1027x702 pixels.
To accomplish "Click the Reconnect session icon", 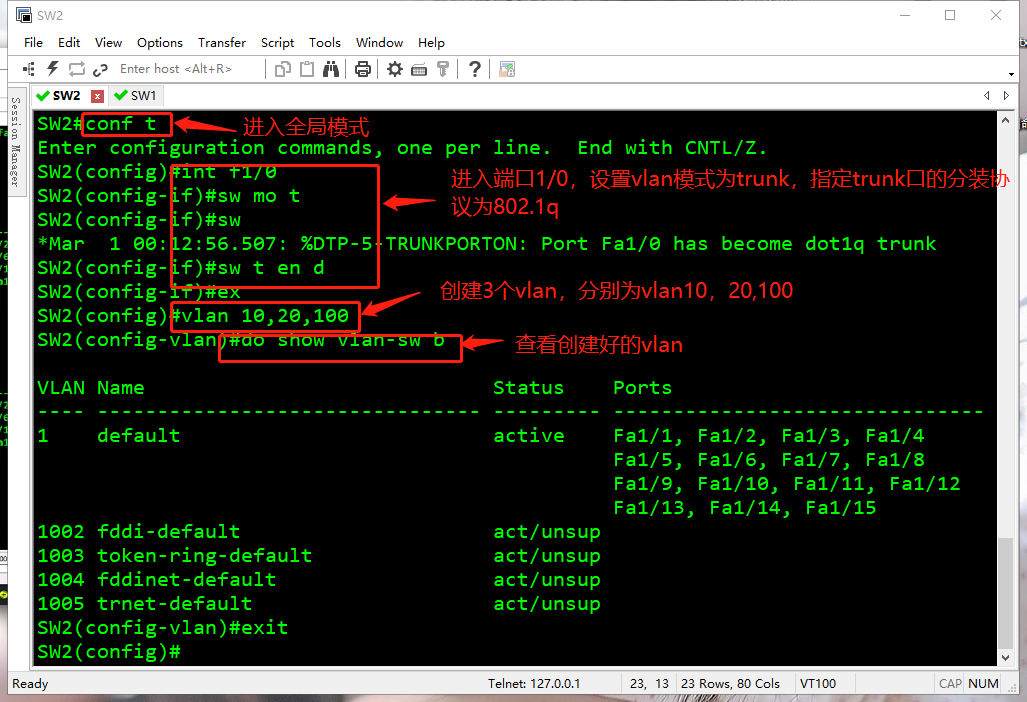I will pos(77,69).
